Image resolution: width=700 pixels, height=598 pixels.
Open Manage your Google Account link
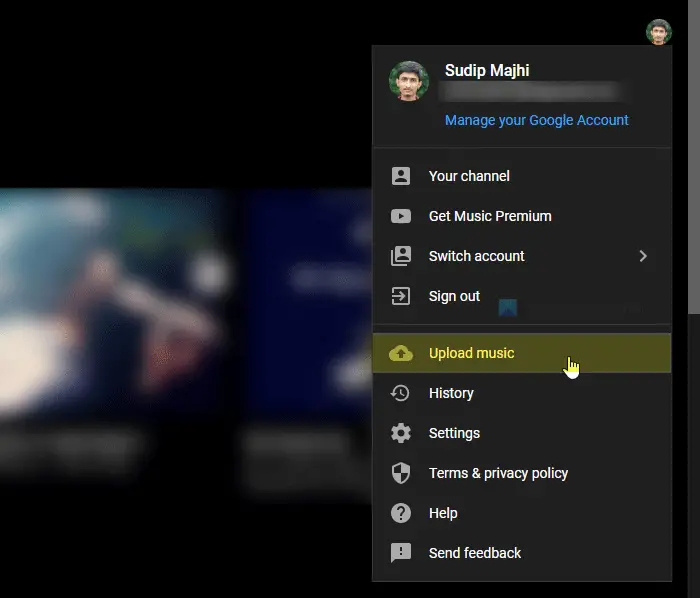pyautogui.click(x=537, y=120)
